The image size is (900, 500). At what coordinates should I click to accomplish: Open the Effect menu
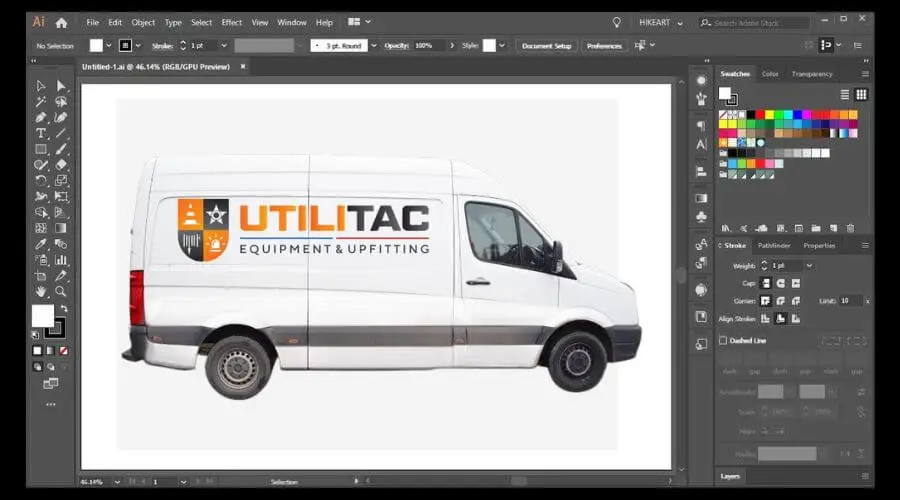point(232,22)
